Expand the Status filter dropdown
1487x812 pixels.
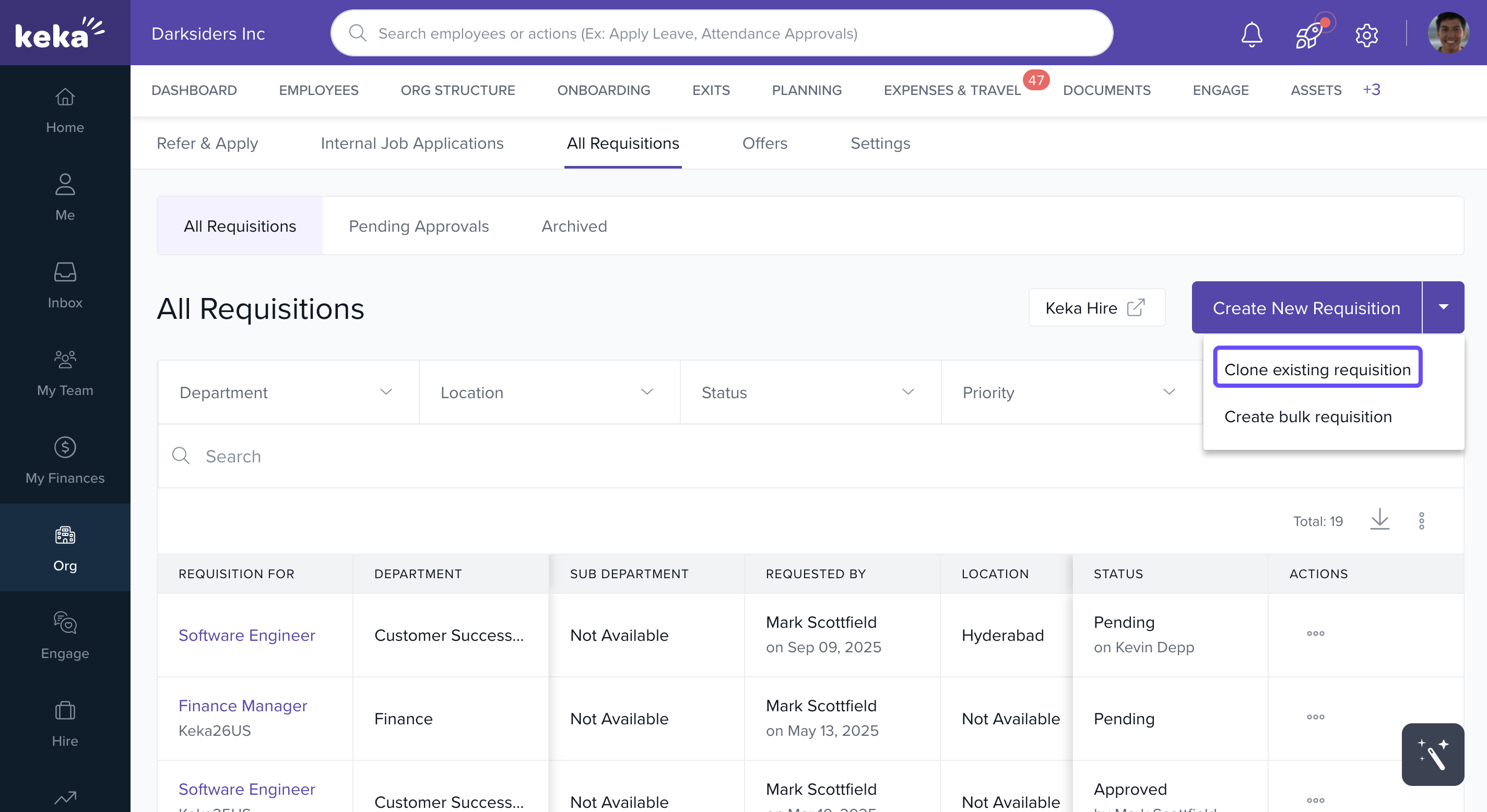pos(809,392)
